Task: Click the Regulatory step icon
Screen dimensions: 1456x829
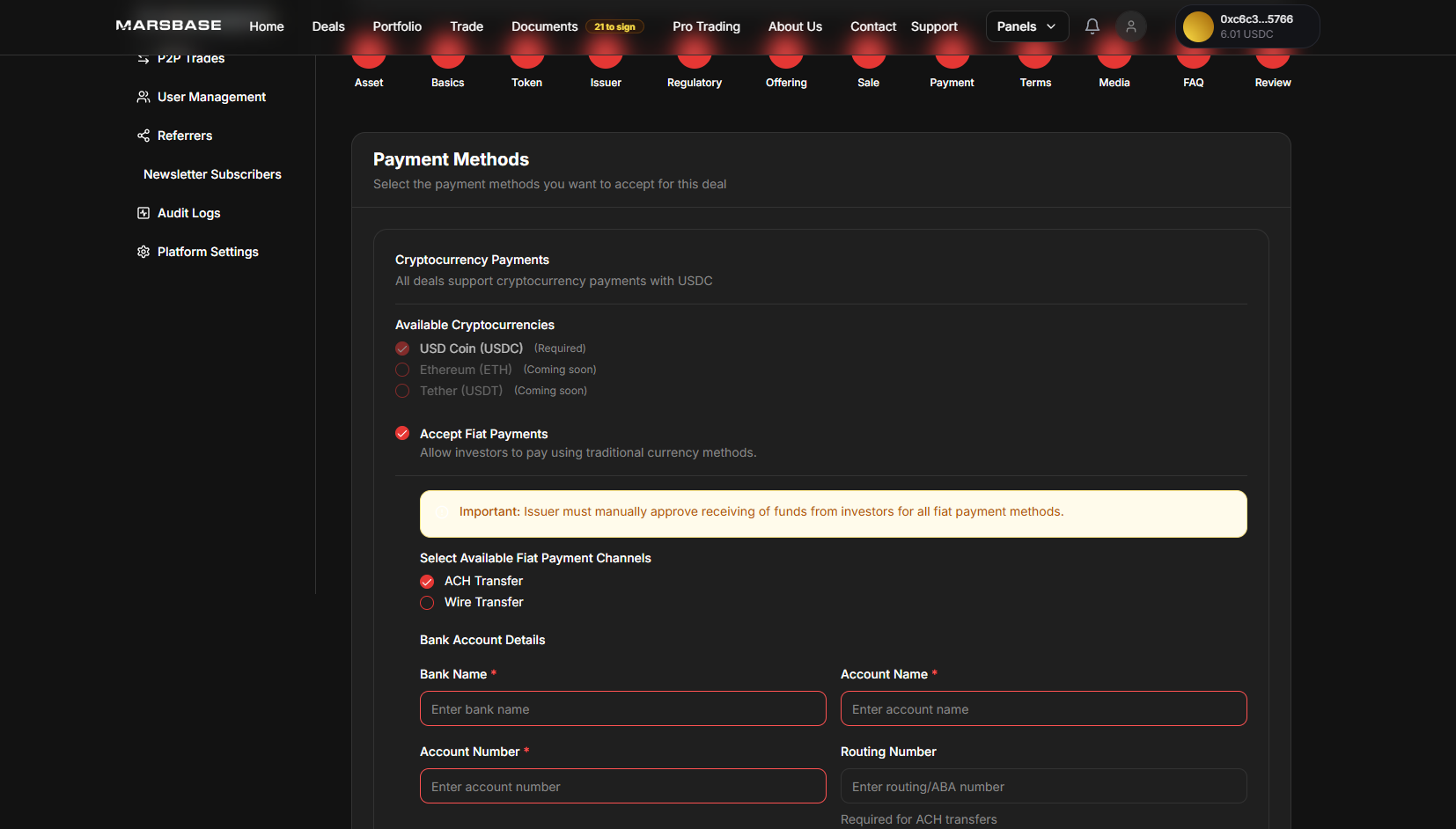Action: (694, 55)
